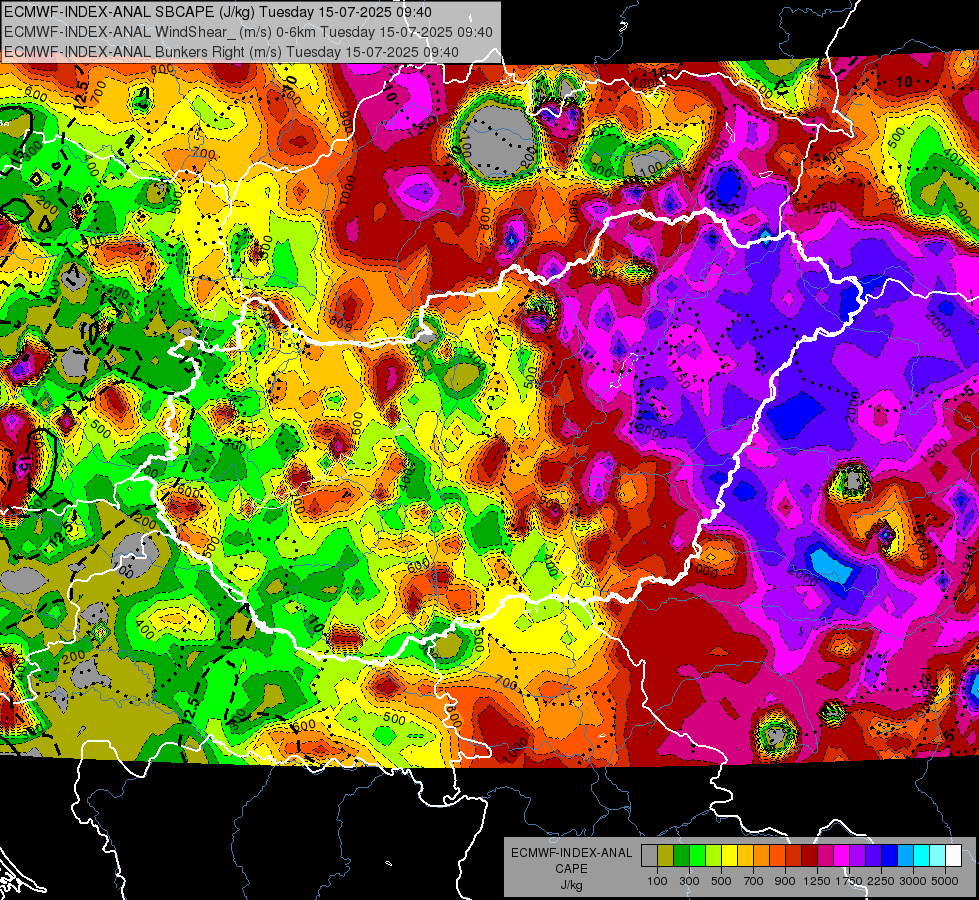This screenshot has height=900, width=979.
Task: Click the orange swatch after 700
Action: 762,856
